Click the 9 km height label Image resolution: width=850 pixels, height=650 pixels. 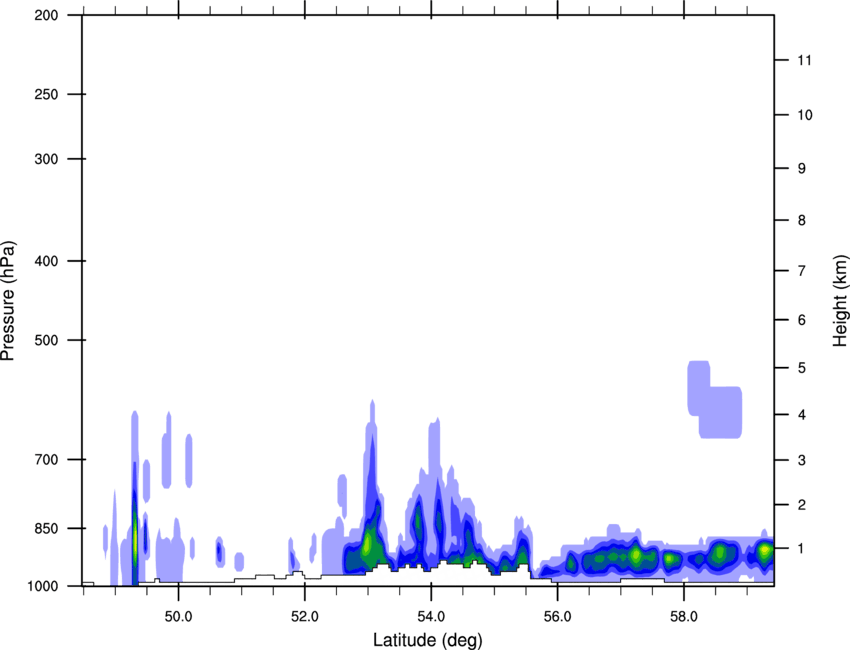(802, 169)
